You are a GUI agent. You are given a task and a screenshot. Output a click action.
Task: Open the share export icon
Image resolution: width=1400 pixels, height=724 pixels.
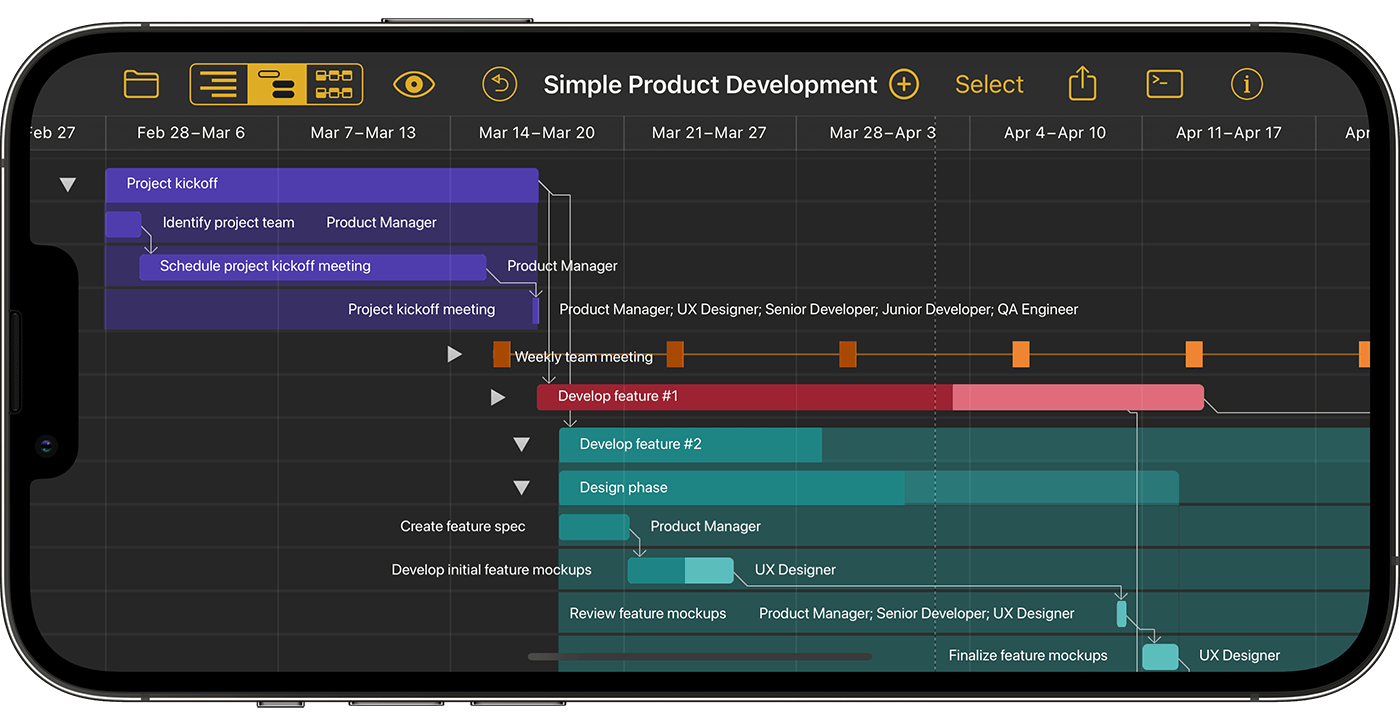click(x=1082, y=84)
